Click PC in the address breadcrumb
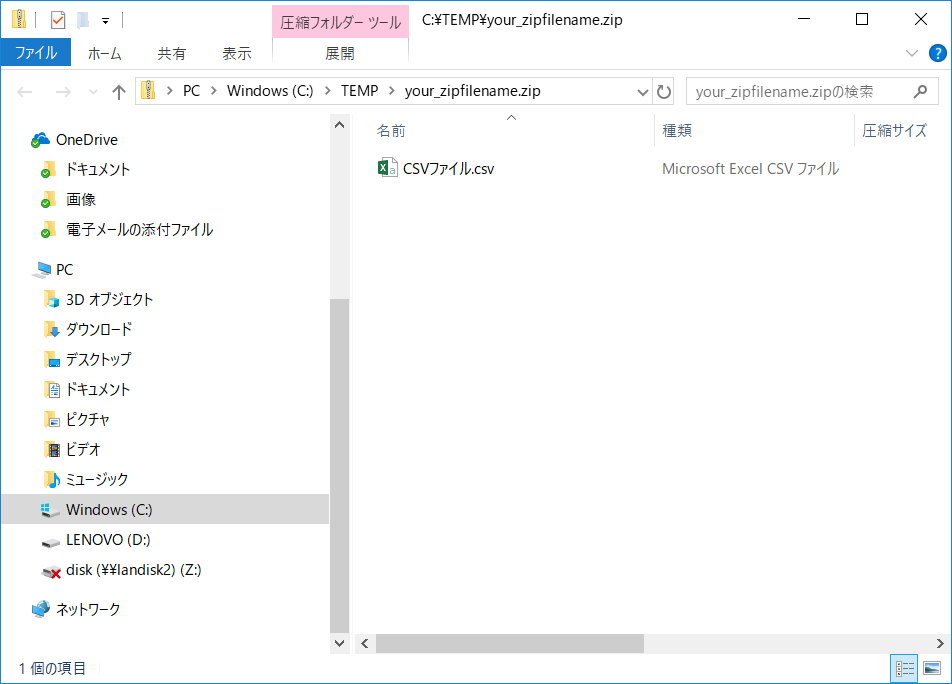Screen dimensions: 952x684 point(191,90)
